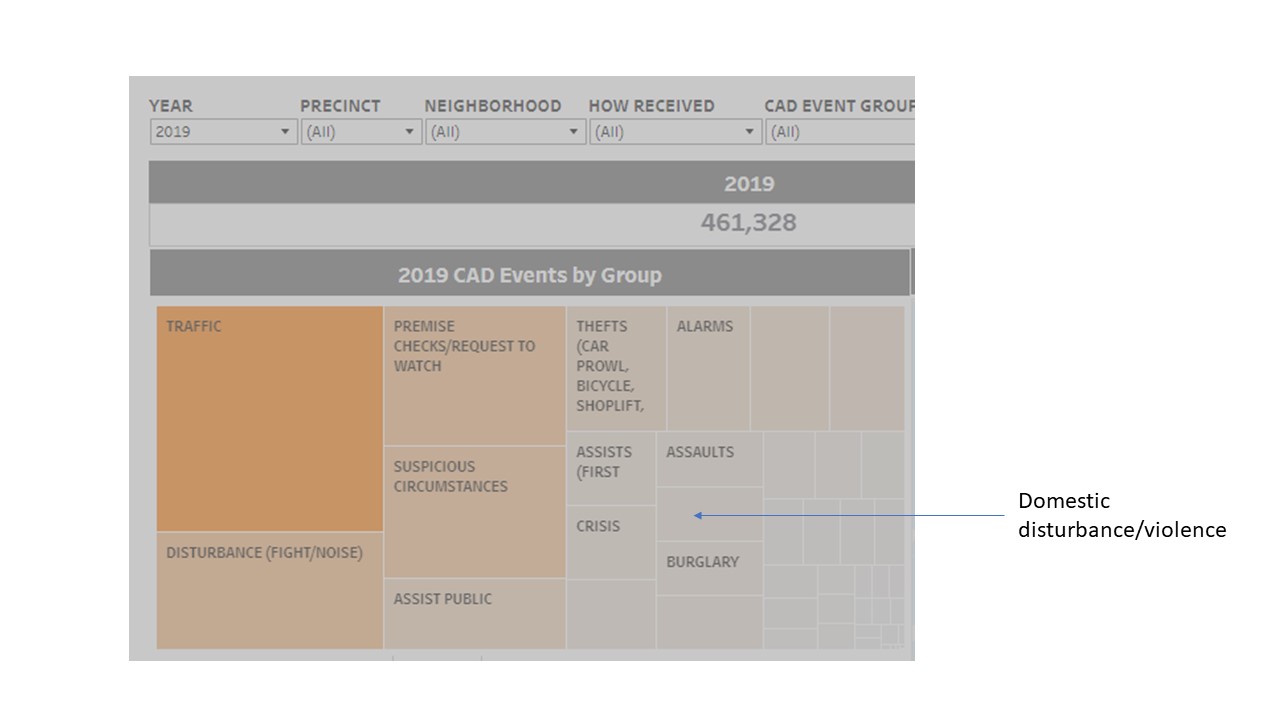Select the ASSIST PUBLIC tile
This screenshot has width=1280, height=720.
click(x=474, y=613)
